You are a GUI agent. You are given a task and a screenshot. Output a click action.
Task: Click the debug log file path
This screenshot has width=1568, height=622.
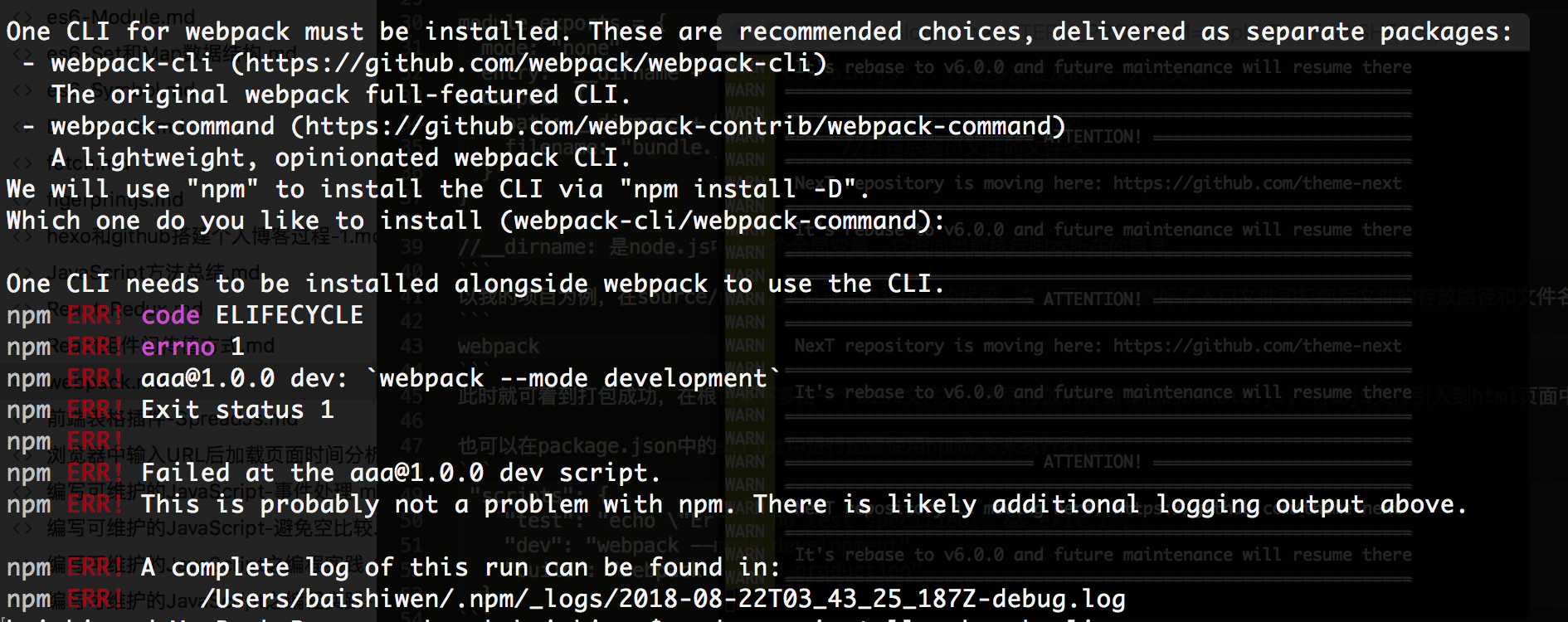[x=663, y=599]
